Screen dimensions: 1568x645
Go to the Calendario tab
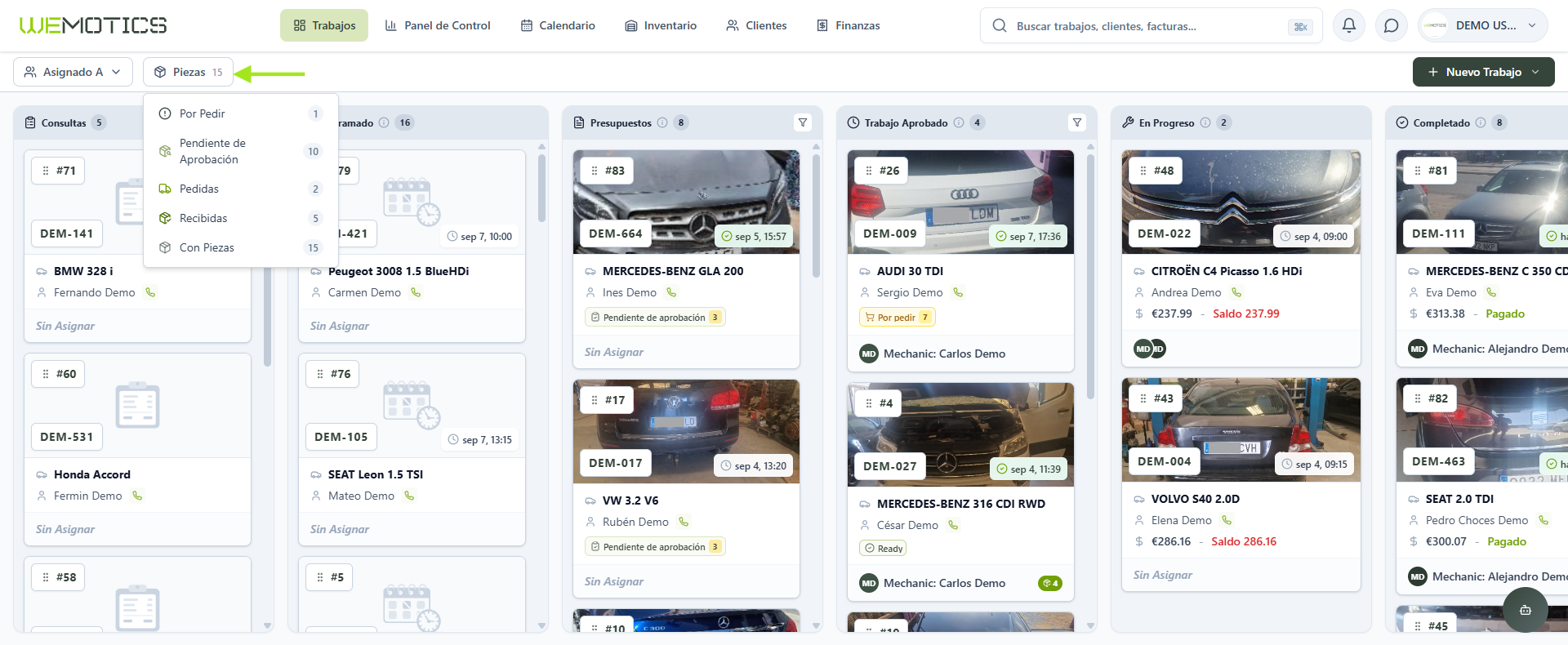pyautogui.click(x=558, y=25)
